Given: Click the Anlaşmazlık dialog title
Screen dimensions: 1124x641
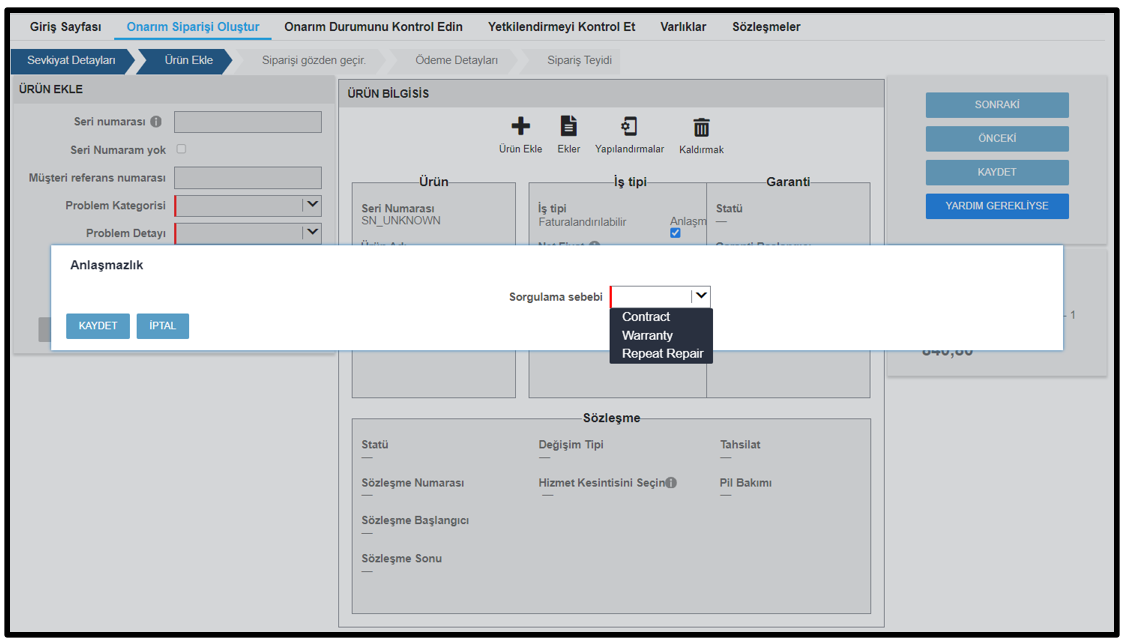Looking at the screenshot, I should (107, 265).
